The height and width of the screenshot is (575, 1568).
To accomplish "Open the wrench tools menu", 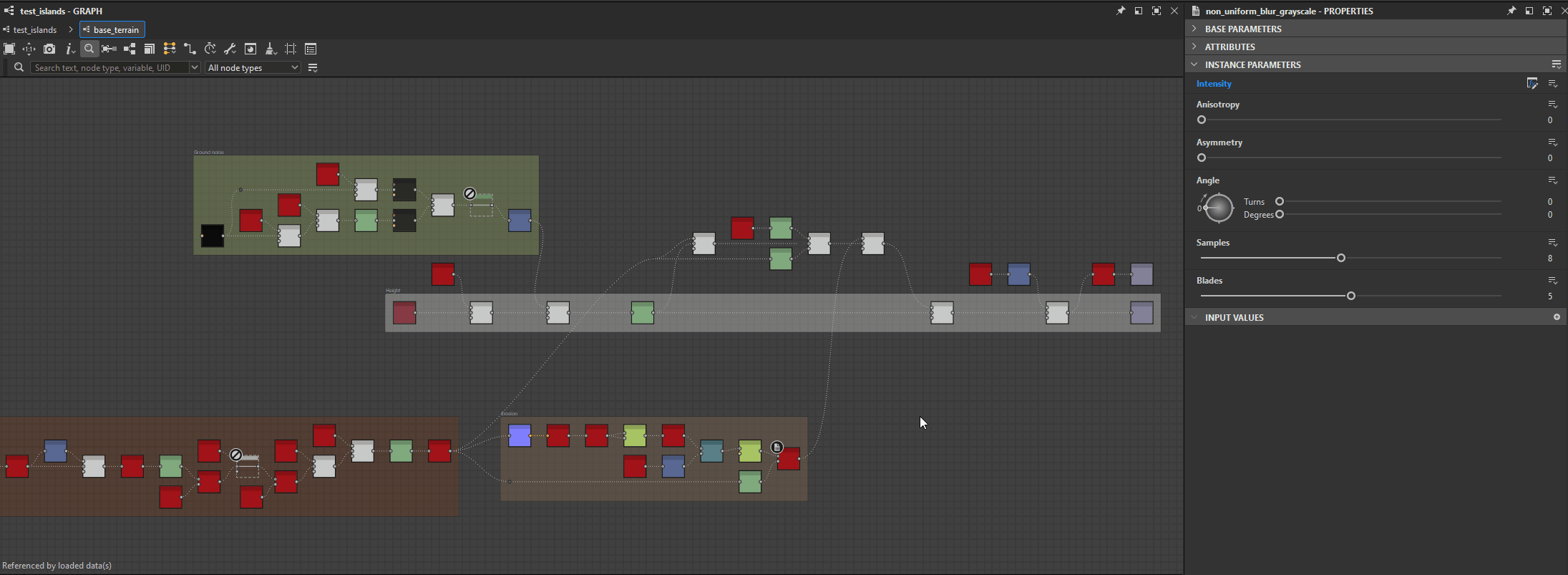I will [230, 49].
